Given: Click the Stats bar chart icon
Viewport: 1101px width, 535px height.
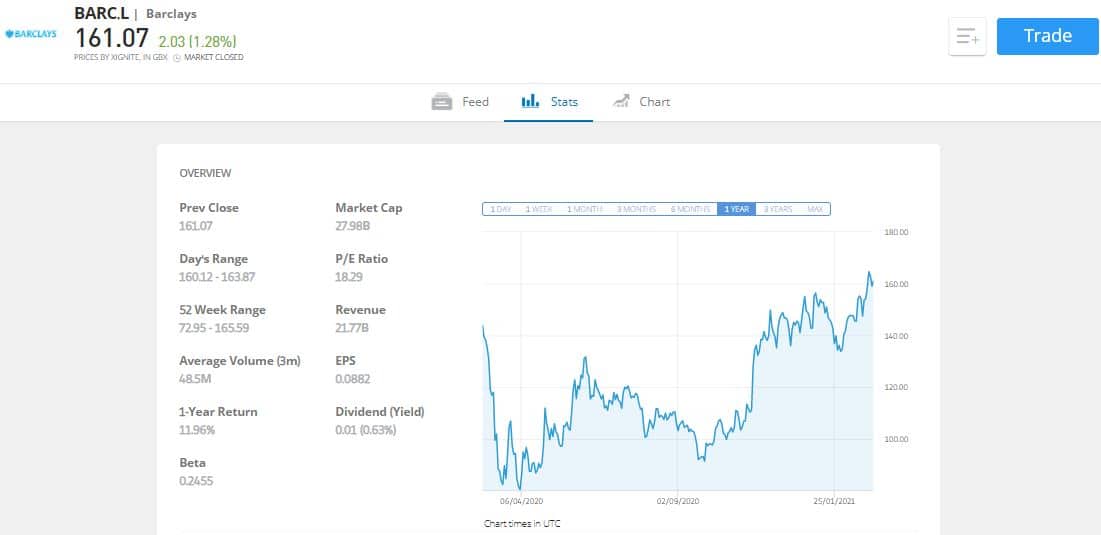Looking at the screenshot, I should [x=530, y=101].
